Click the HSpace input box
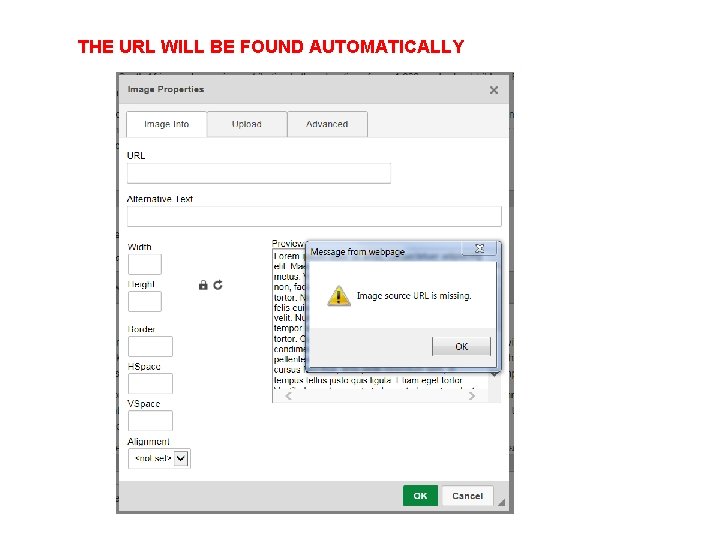 [150, 383]
